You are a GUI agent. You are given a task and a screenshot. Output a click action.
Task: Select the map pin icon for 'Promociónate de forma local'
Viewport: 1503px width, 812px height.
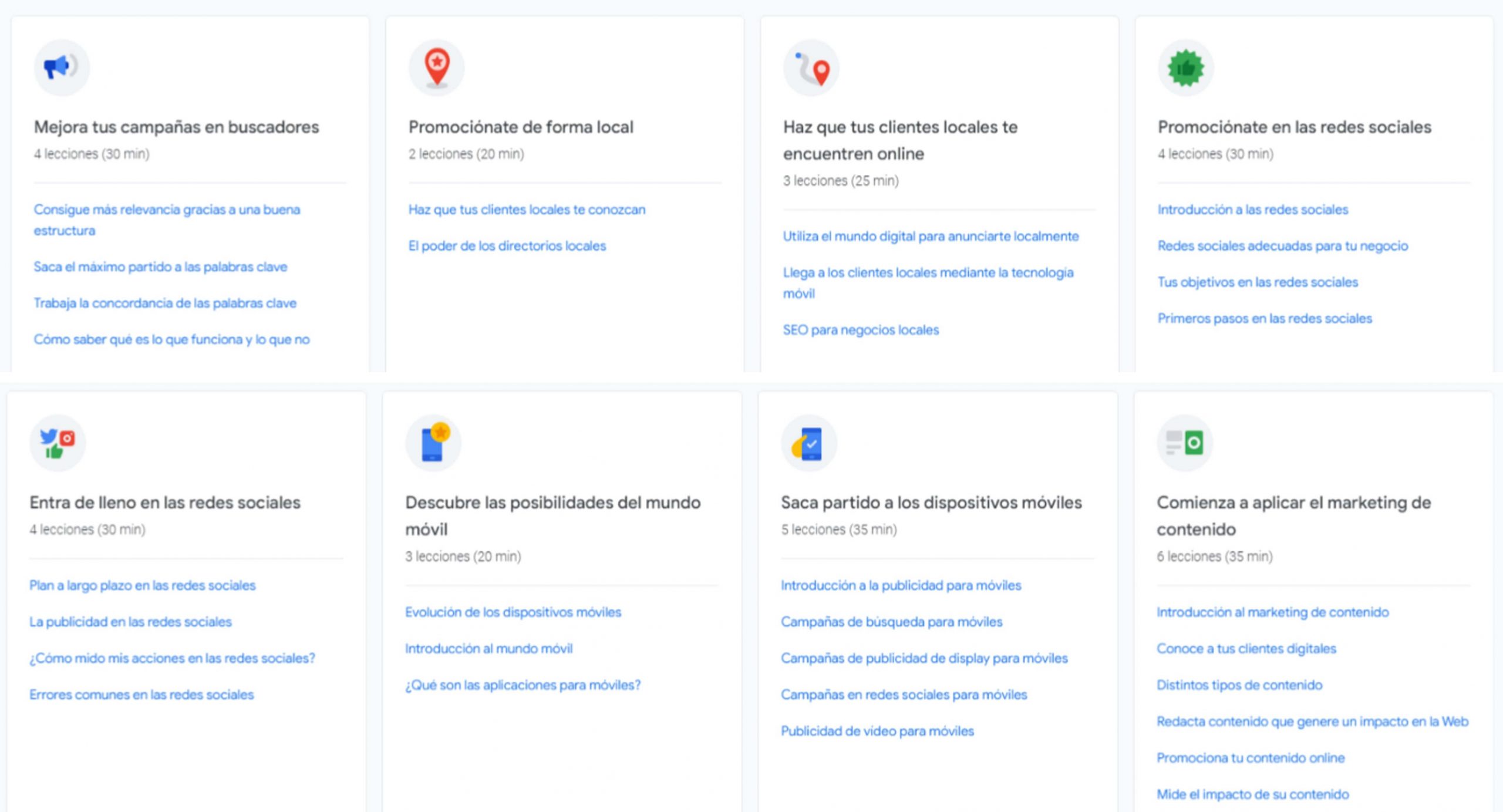tap(436, 66)
